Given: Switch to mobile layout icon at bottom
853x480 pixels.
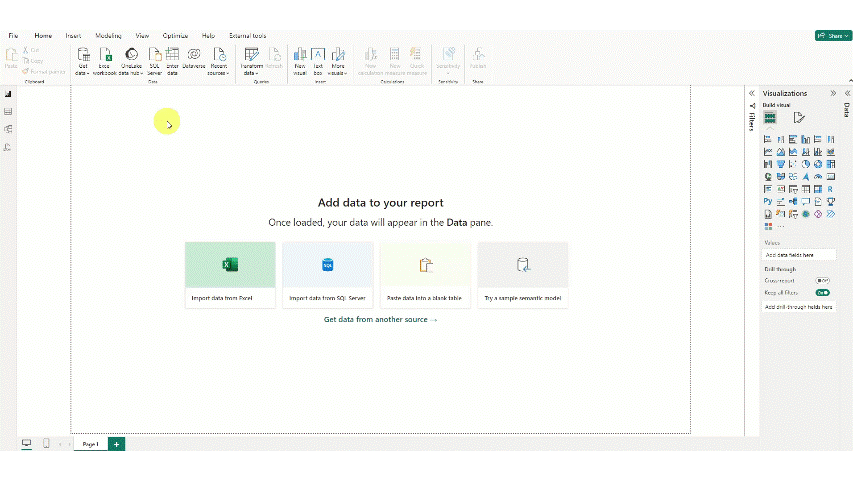Looking at the screenshot, I should point(45,443).
